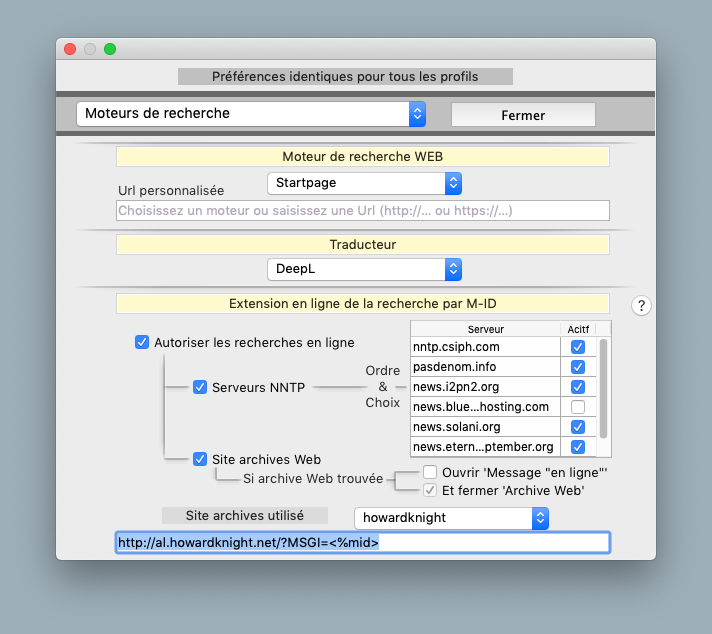Click the server list vertical scrollbar

click(603, 390)
